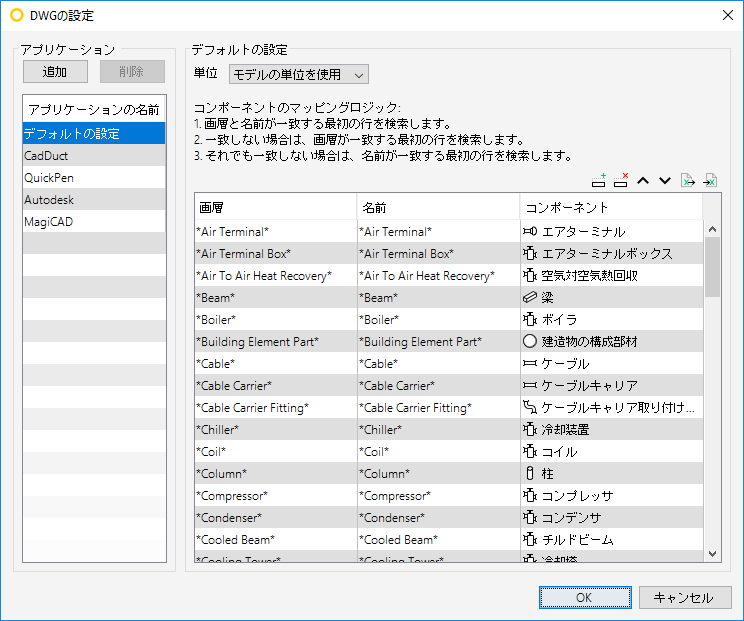Click the table scrollbar up arrow
Viewport: 744px width, 621px height.
[x=712, y=229]
